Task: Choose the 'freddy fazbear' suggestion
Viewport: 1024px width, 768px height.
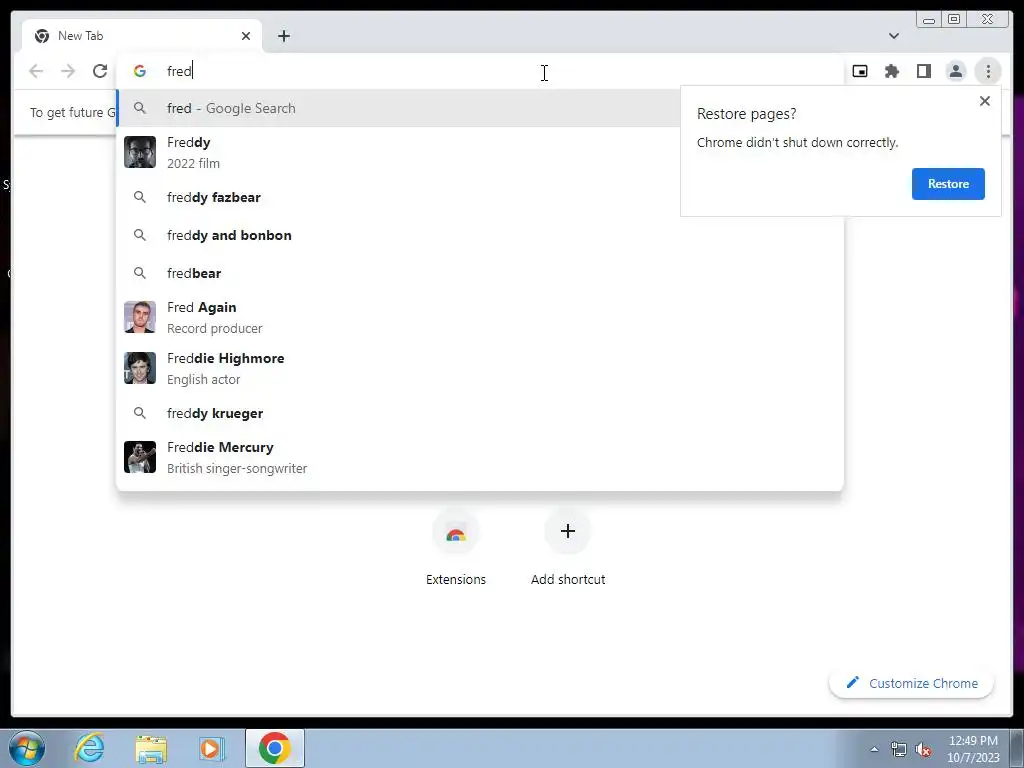Action: pos(480,197)
